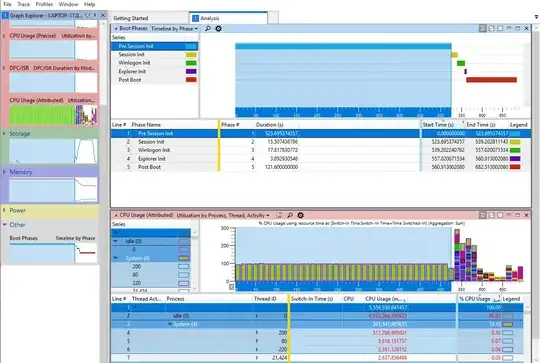Open the Graph Explorer panel options arrow
Viewport: 540px width, 363px height.
pos(88,15)
